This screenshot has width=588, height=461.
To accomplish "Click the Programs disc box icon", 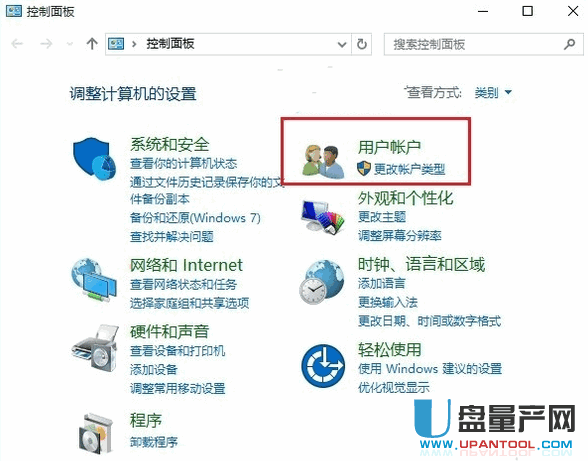I will [96, 432].
